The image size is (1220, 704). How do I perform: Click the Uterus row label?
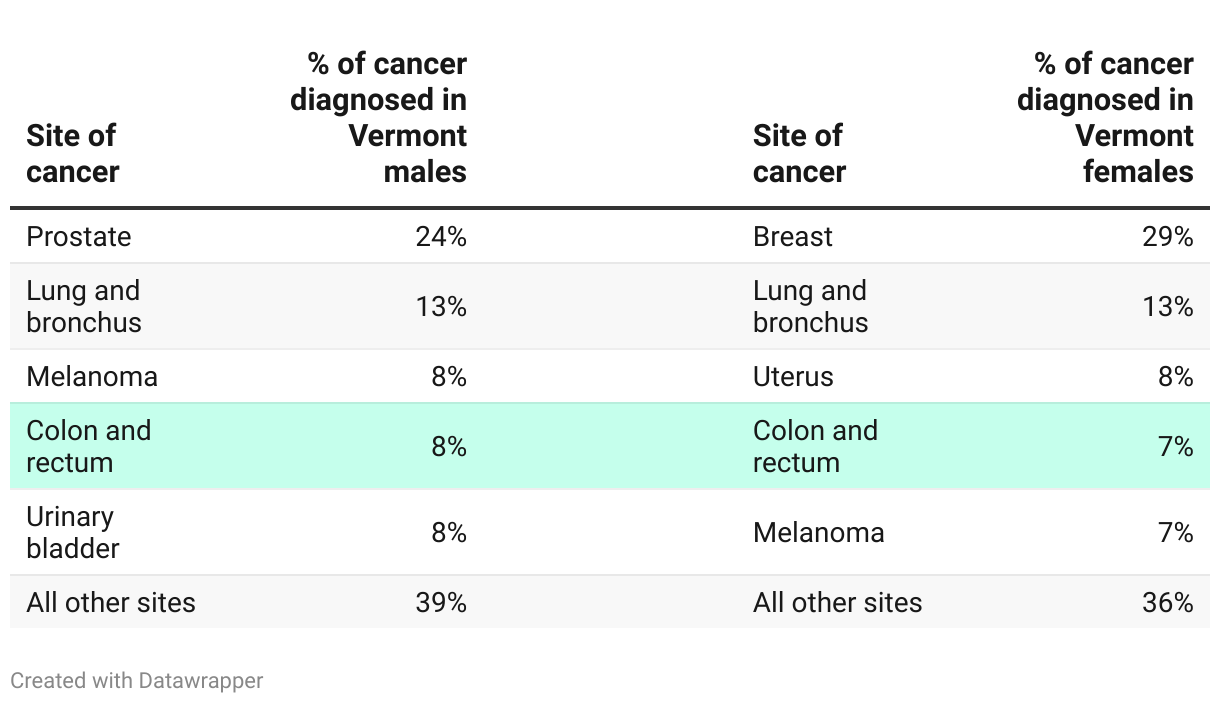[793, 377]
